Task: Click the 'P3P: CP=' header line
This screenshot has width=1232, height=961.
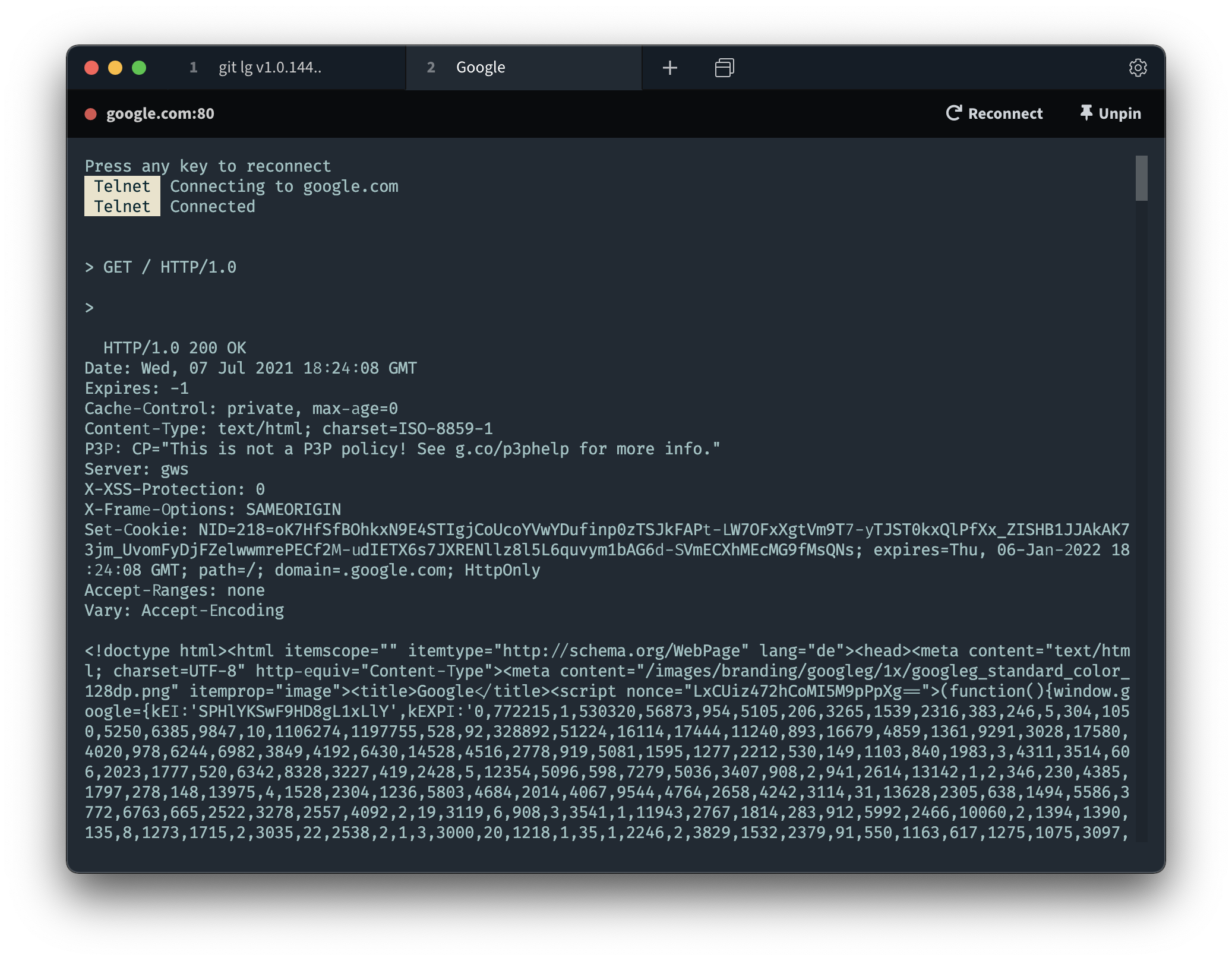Action: click(403, 449)
